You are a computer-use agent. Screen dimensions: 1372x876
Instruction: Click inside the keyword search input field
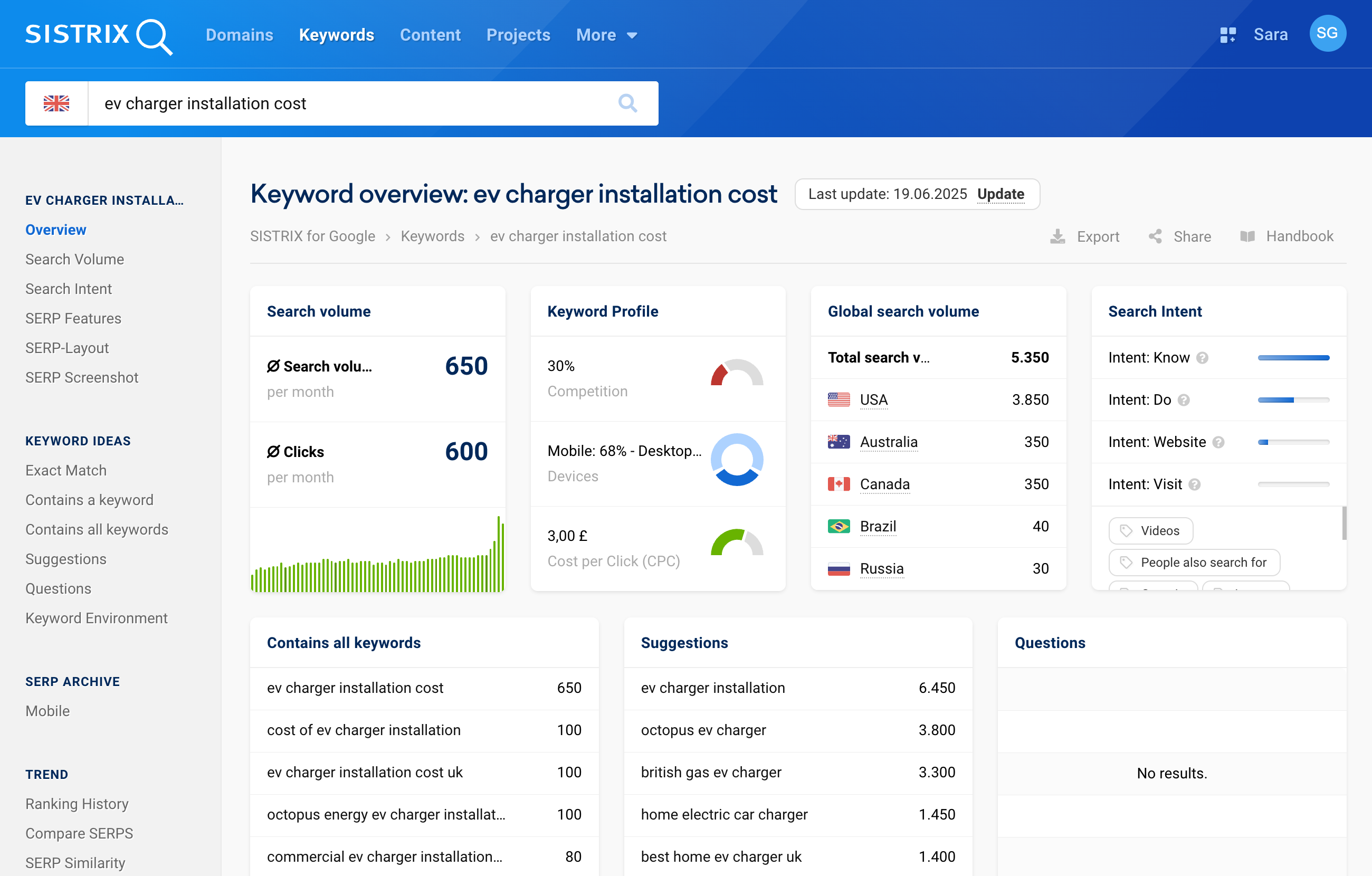click(x=342, y=103)
